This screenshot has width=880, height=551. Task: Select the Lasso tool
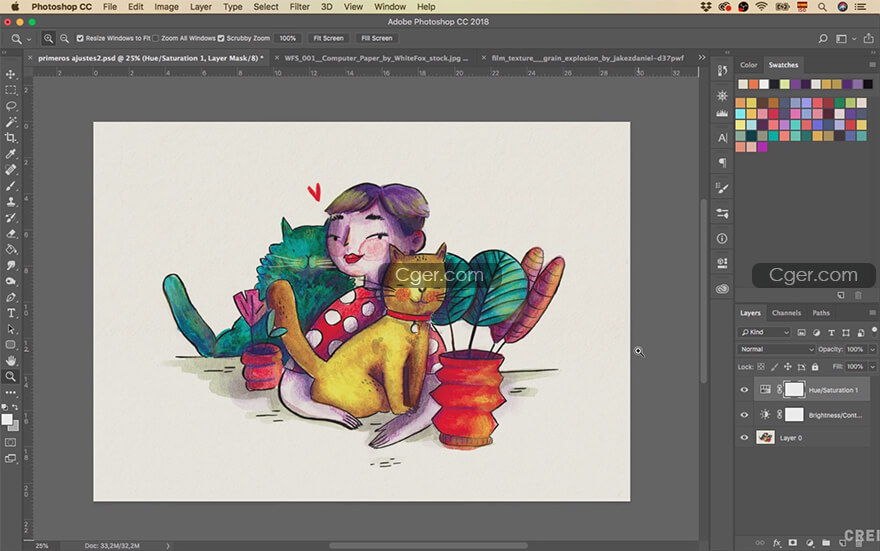pos(11,105)
